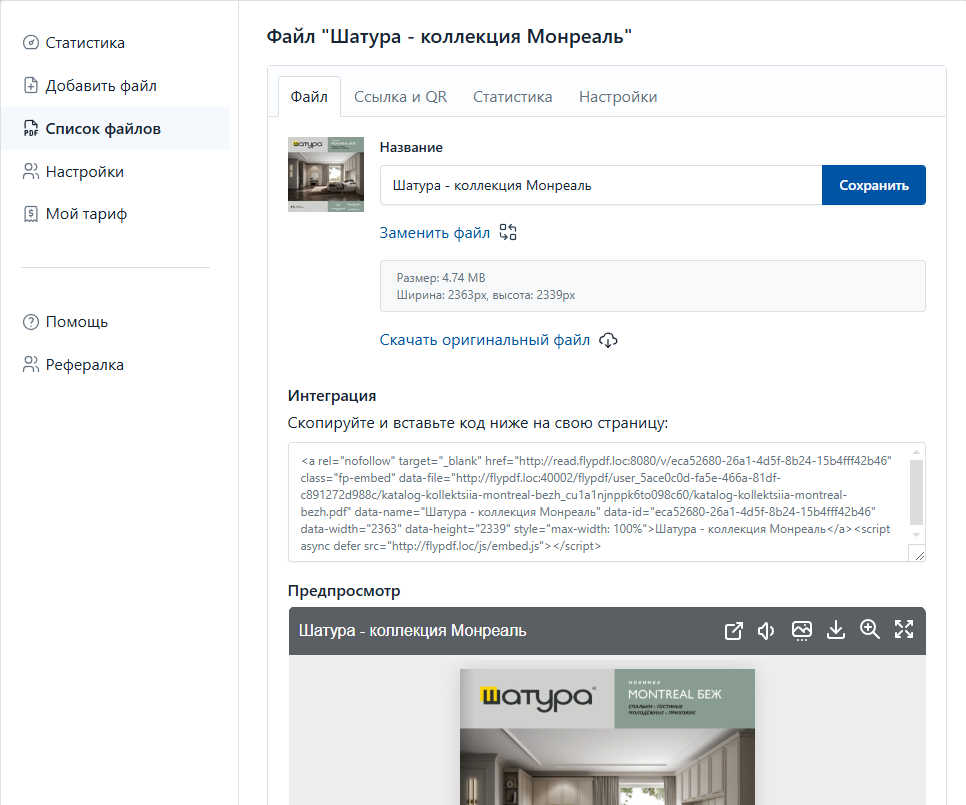Click the preview title Шатура - коллекция Монреаль
This screenshot has width=966, height=805.
click(412, 631)
